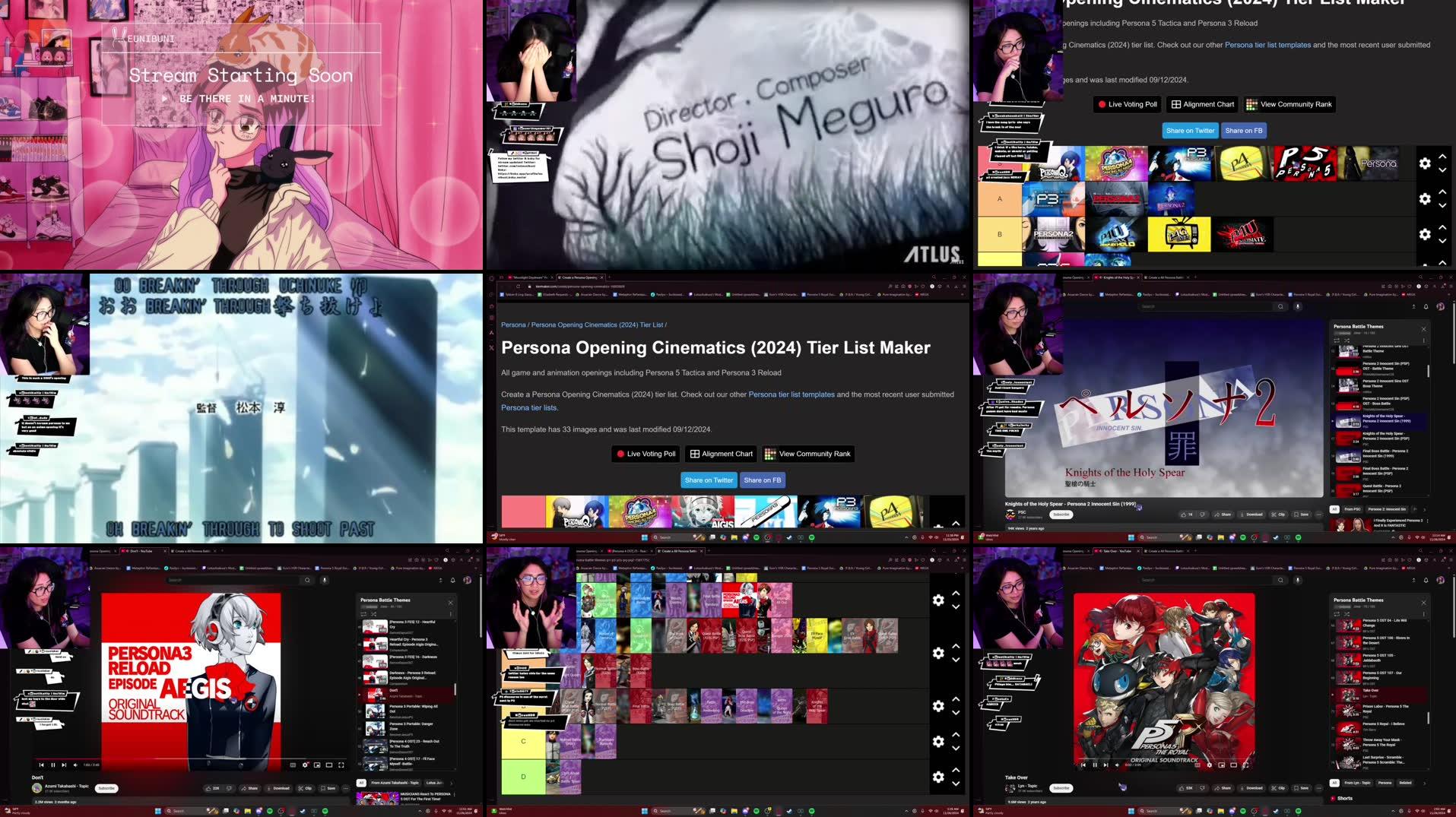Screen dimensions: 1456x817
Task: Switch "Don't" video to theater mode
Action: (x=329, y=765)
